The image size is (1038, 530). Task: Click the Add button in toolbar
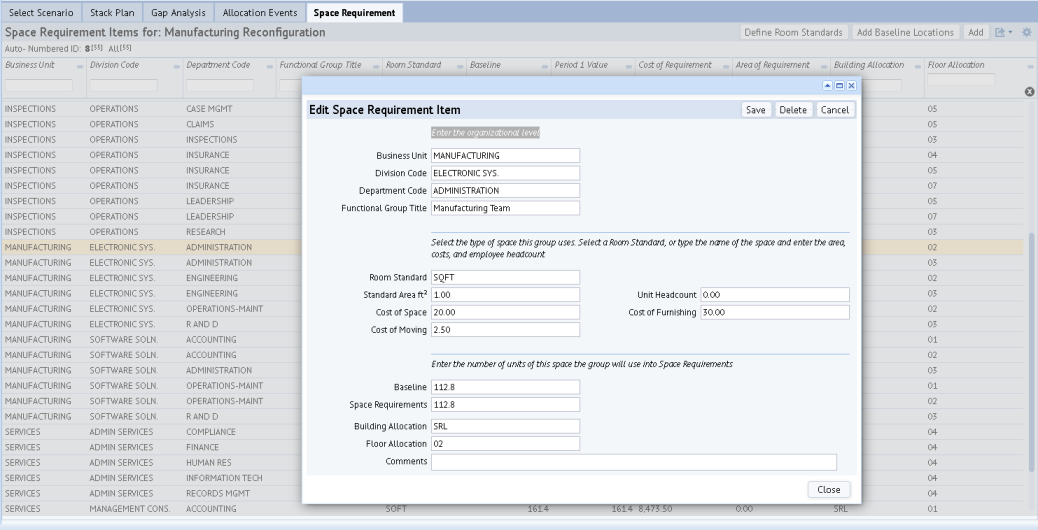[x=975, y=32]
